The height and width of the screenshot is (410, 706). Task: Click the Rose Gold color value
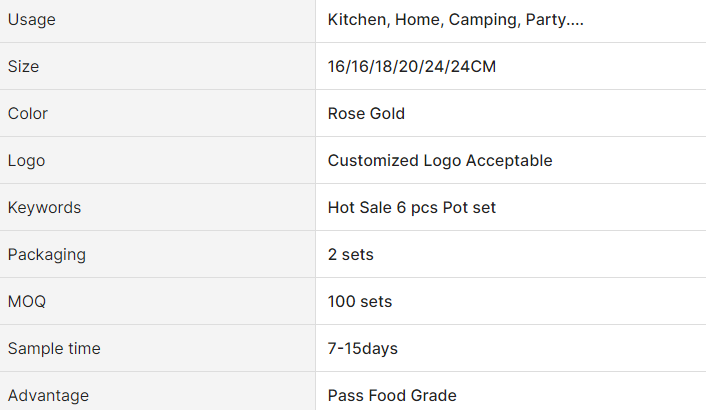(x=366, y=114)
